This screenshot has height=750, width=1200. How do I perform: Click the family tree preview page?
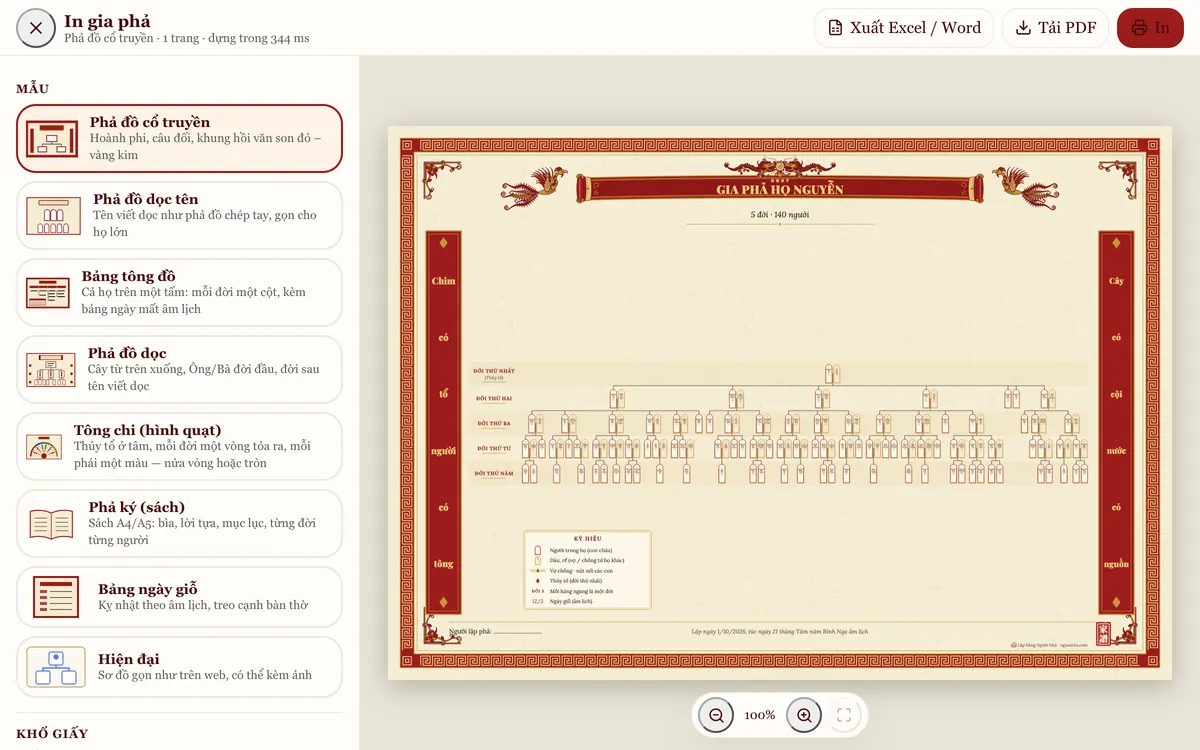780,403
